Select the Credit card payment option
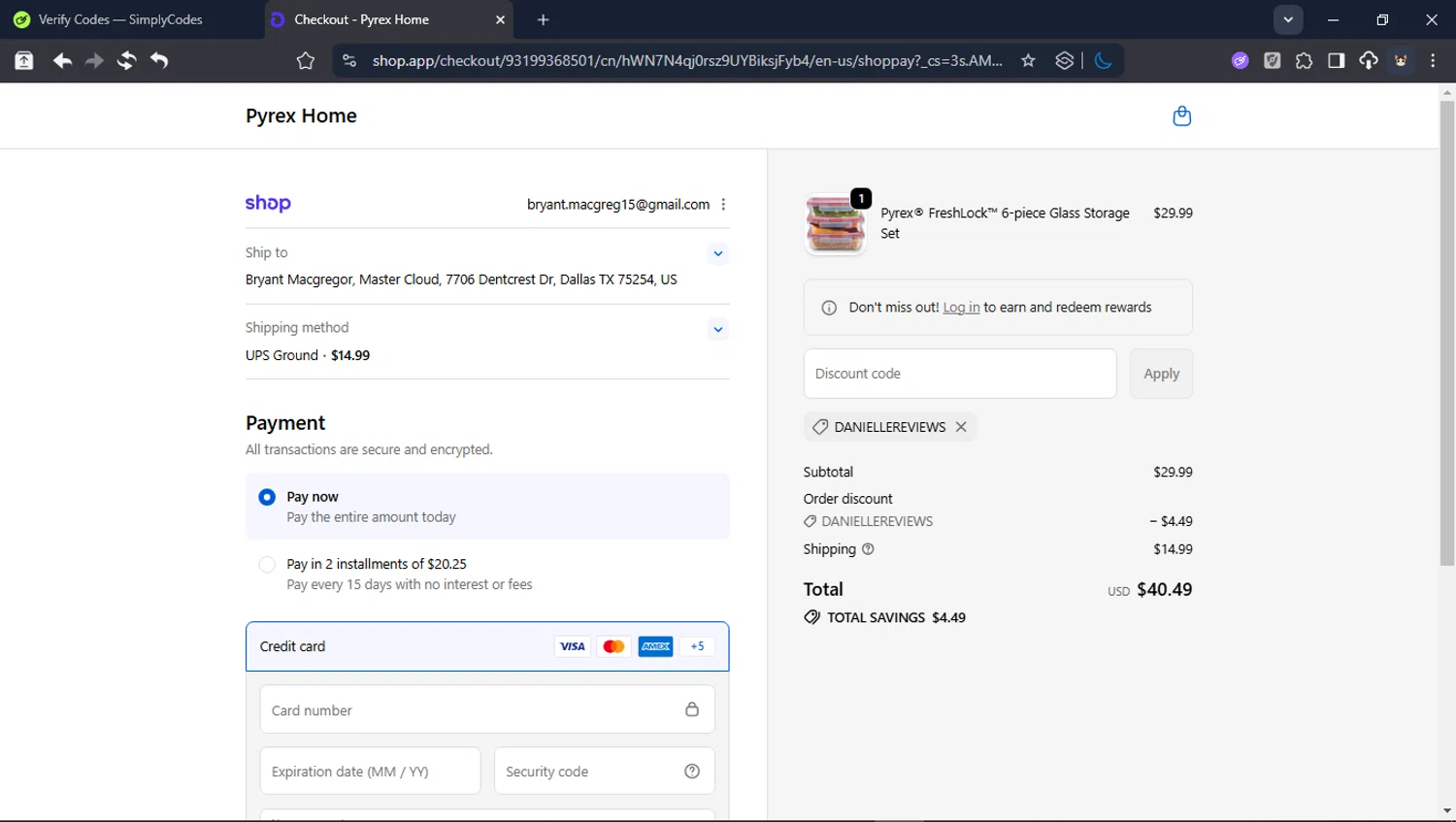 [487, 646]
